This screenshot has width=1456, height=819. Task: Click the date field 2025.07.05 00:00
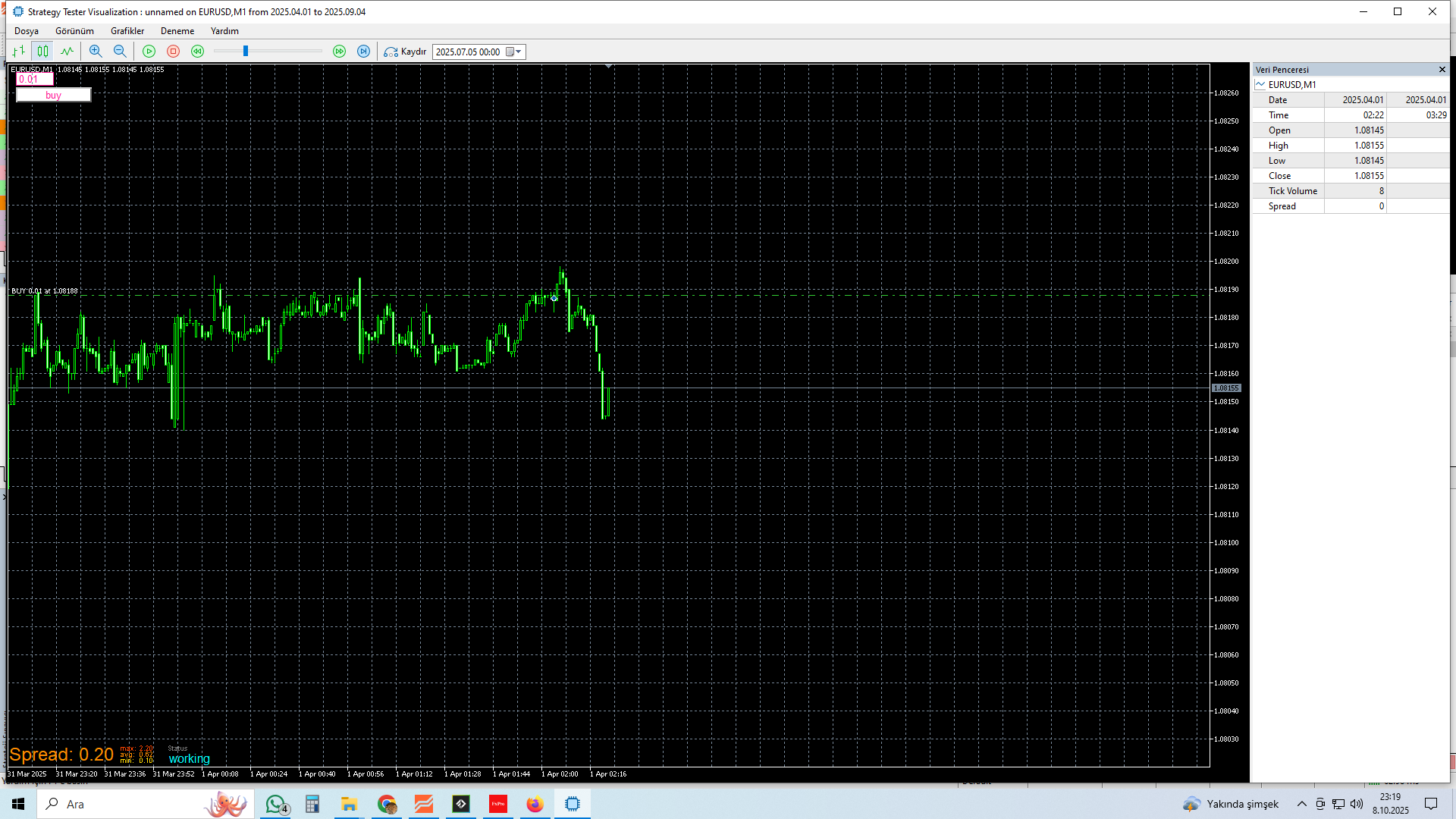[468, 52]
